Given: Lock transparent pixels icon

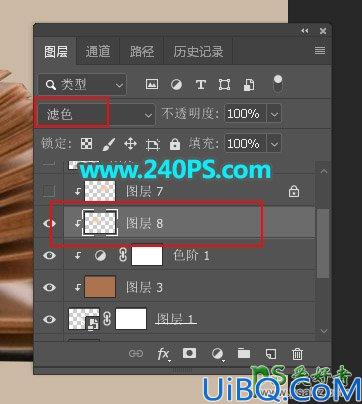Looking at the screenshot, I should pos(87,144).
